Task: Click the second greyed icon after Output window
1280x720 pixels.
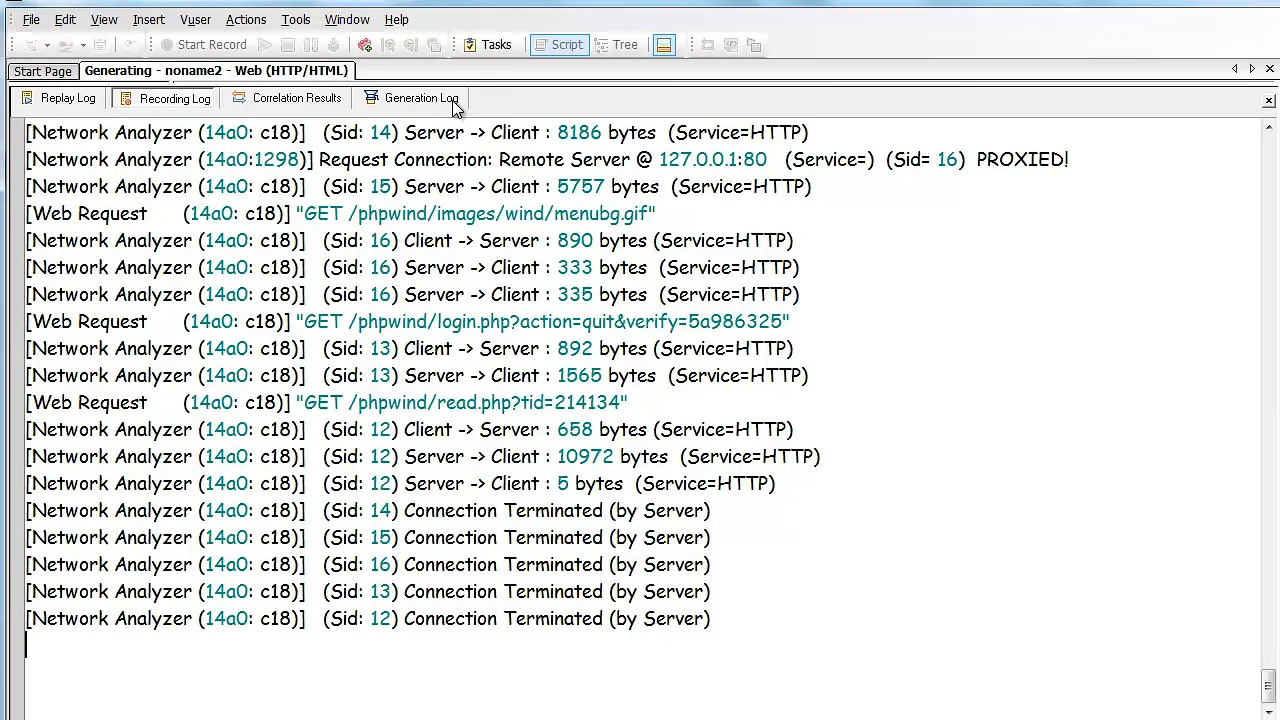Action: [x=731, y=45]
